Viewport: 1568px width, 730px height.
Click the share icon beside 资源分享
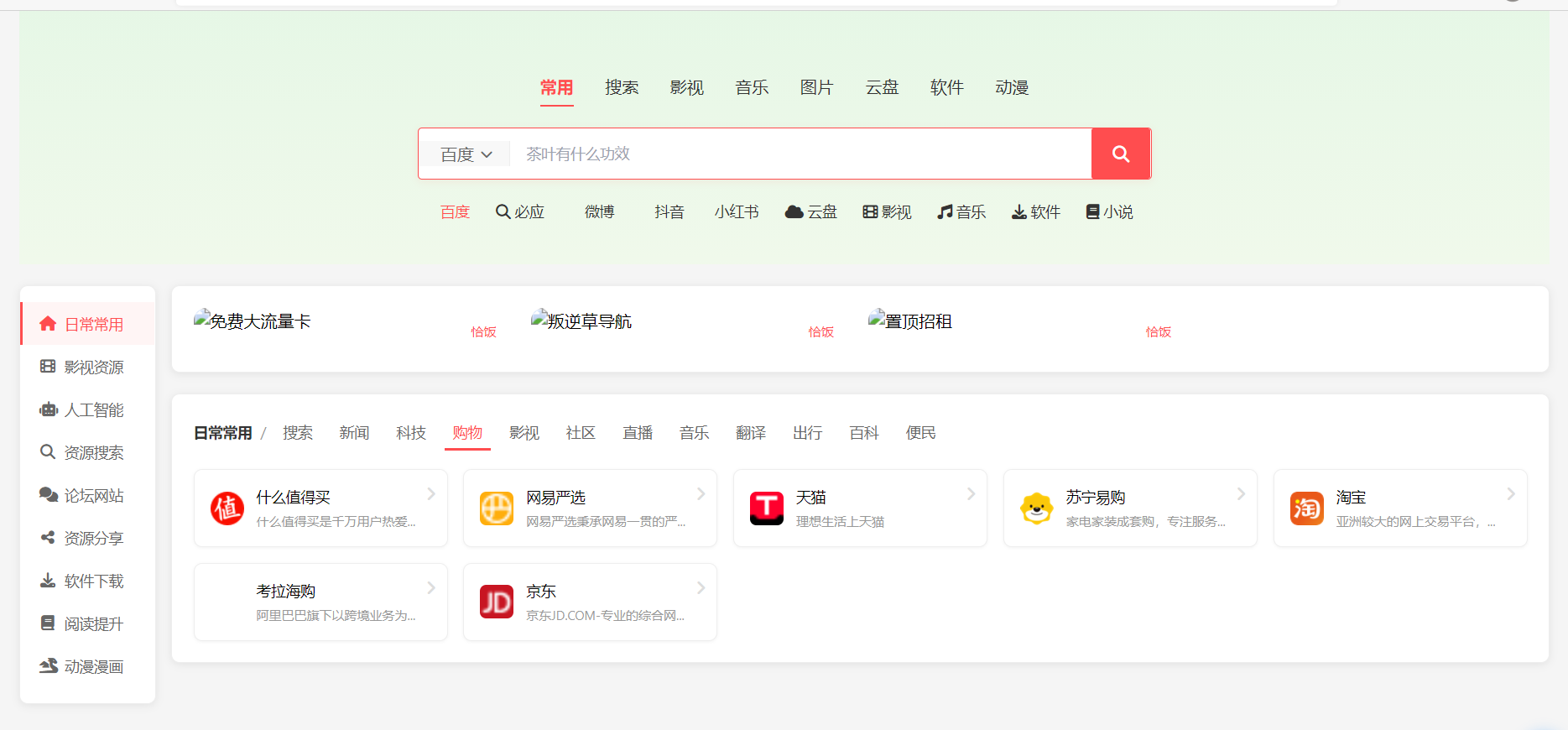pyautogui.click(x=48, y=538)
